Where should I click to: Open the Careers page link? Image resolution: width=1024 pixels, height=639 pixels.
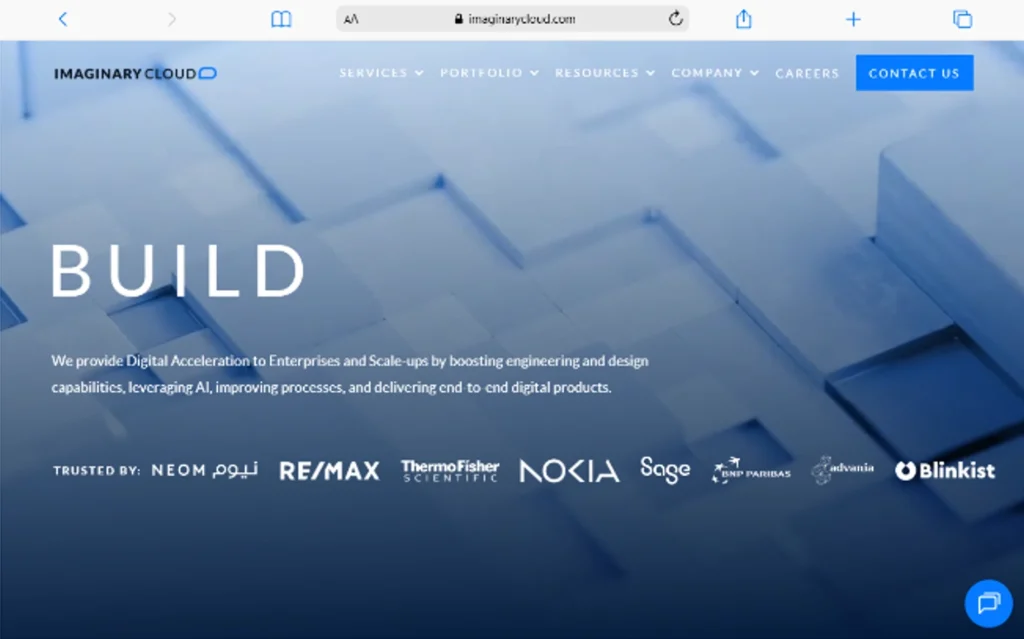[807, 73]
